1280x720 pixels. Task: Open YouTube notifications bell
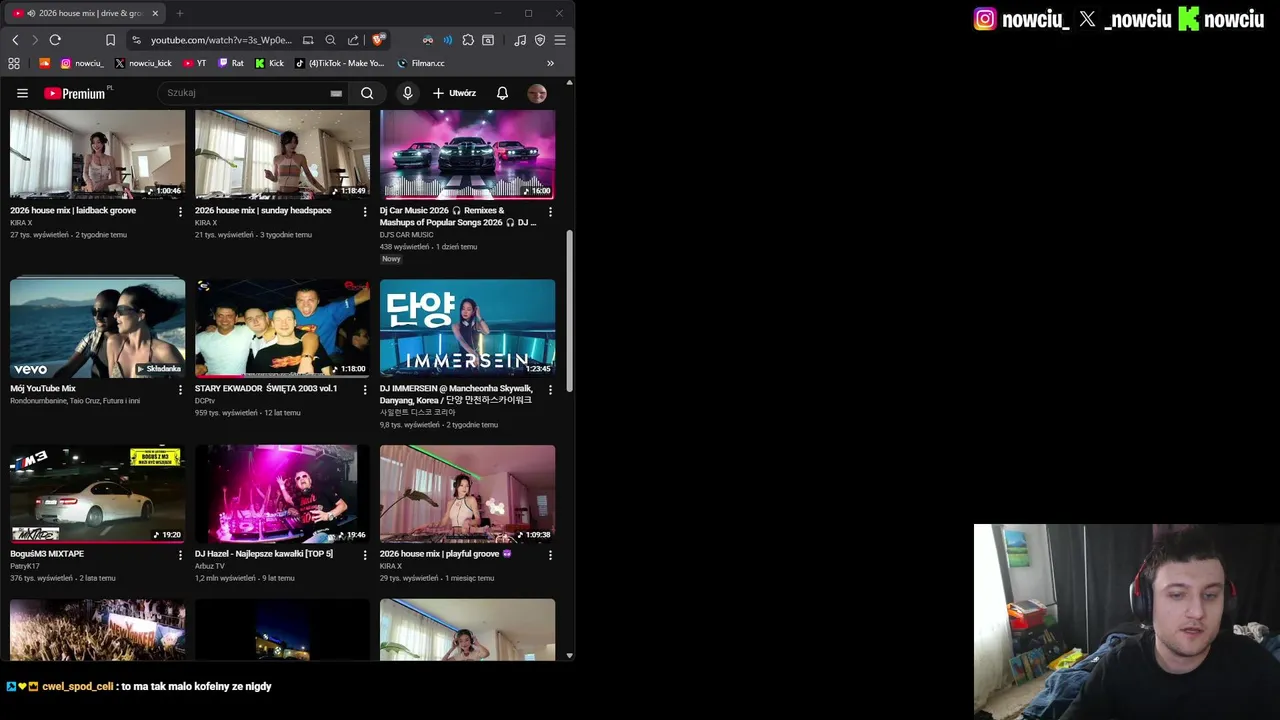(x=502, y=93)
